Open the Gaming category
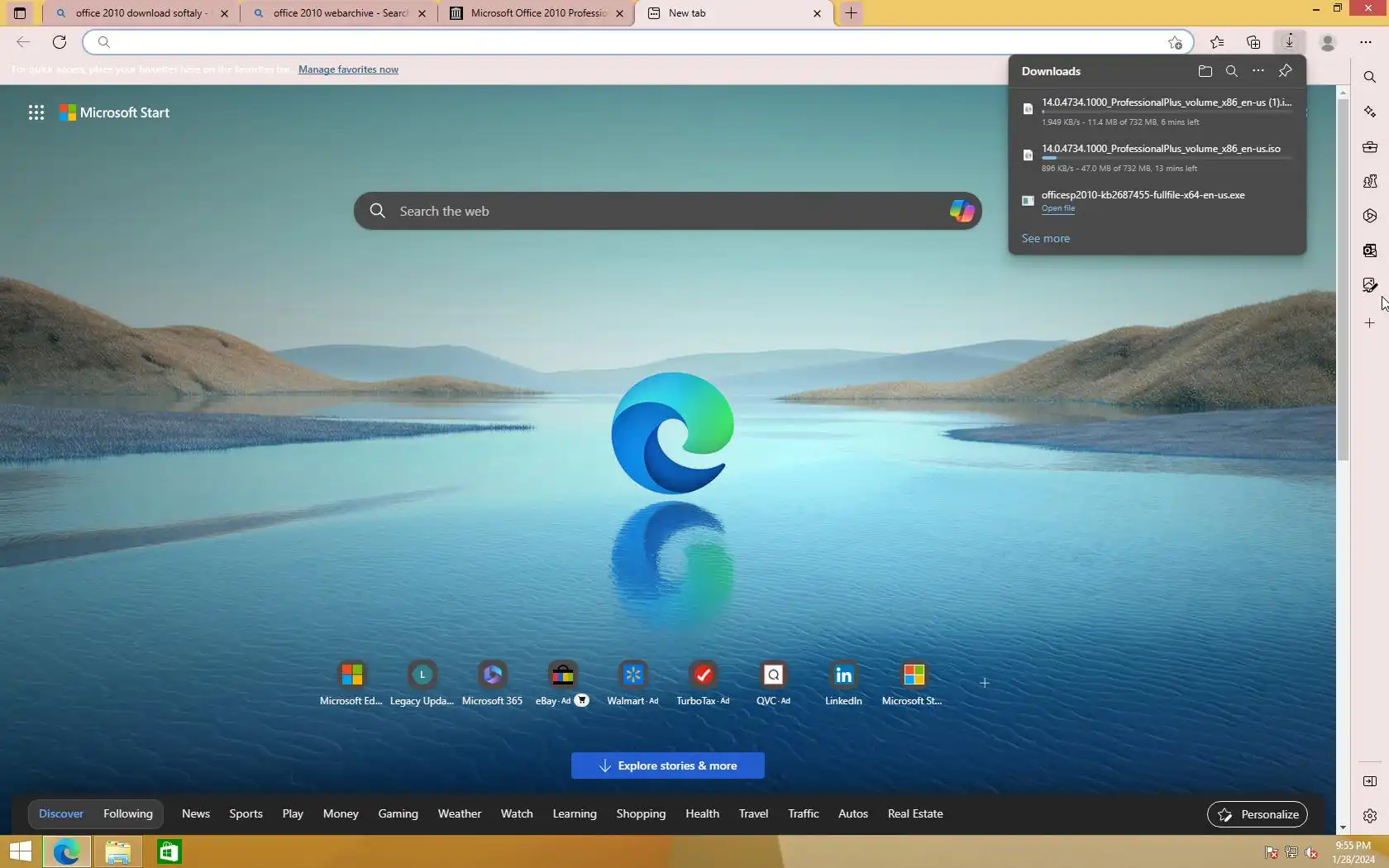1389x868 pixels. coord(398,813)
